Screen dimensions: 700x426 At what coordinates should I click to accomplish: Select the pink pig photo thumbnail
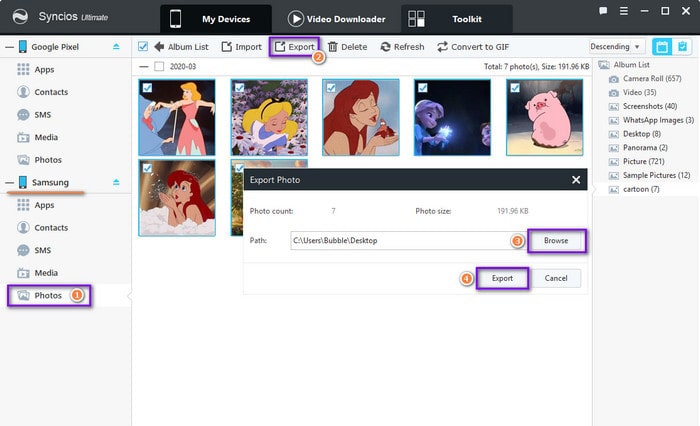click(x=544, y=117)
